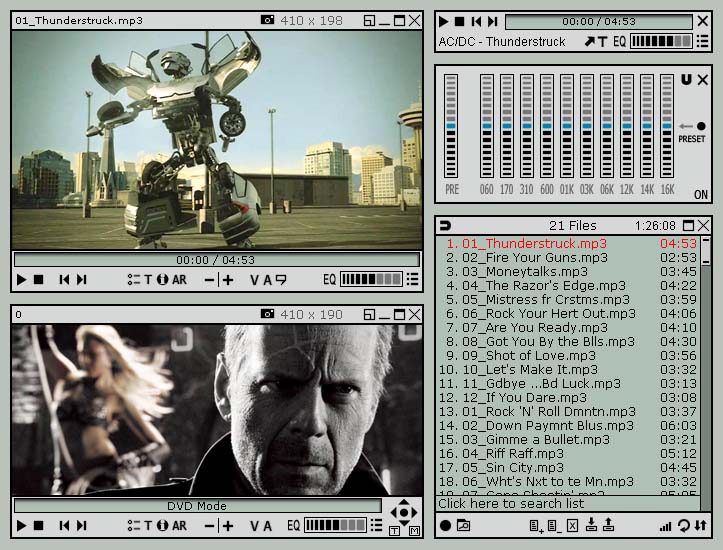The width and height of the screenshot is (723, 550).
Task: Seek on the 00:00 / 04:53 bar in video window
Action: pyautogui.click(x=216, y=260)
